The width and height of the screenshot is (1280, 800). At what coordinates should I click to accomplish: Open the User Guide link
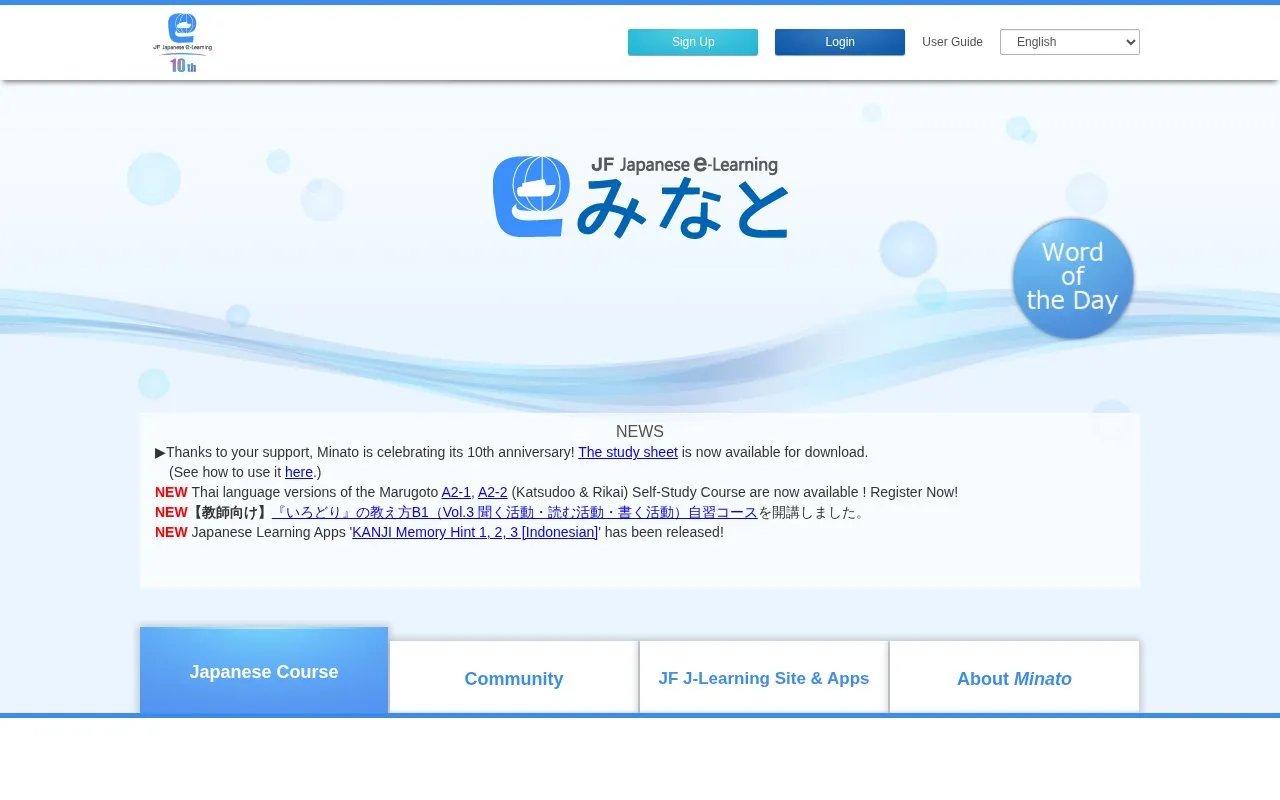tap(952, 42)
